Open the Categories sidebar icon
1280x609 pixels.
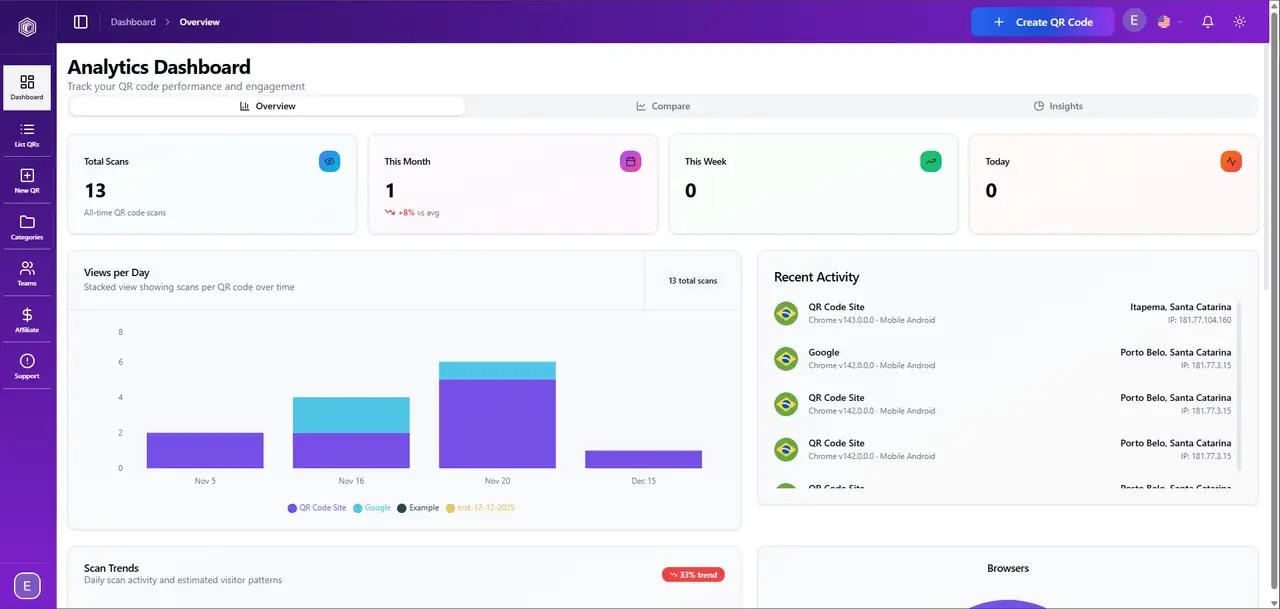click(x=27, y=226)
